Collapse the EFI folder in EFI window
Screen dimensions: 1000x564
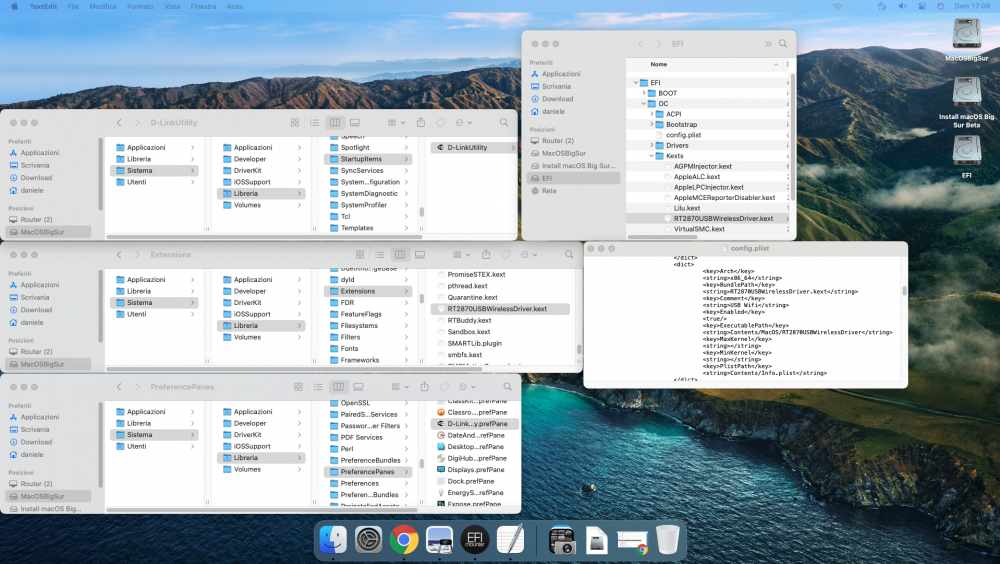coord(636,83)
